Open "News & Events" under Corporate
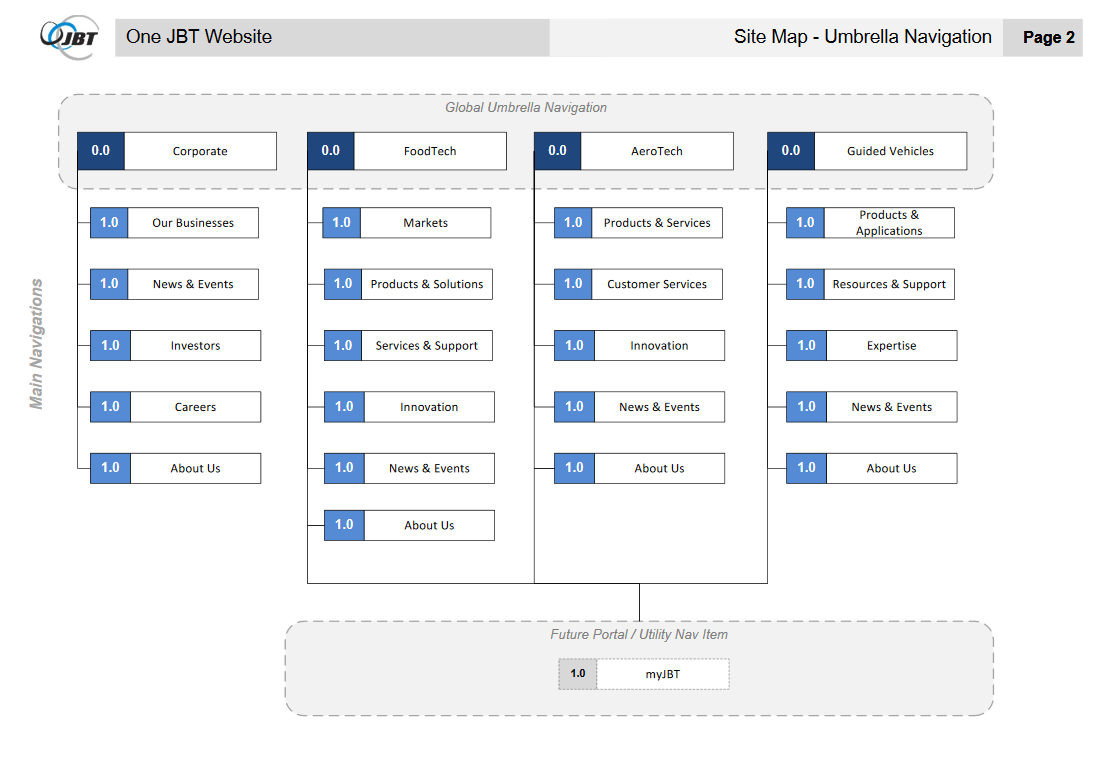Screen dimensions: 1103x766 [174, 284]
